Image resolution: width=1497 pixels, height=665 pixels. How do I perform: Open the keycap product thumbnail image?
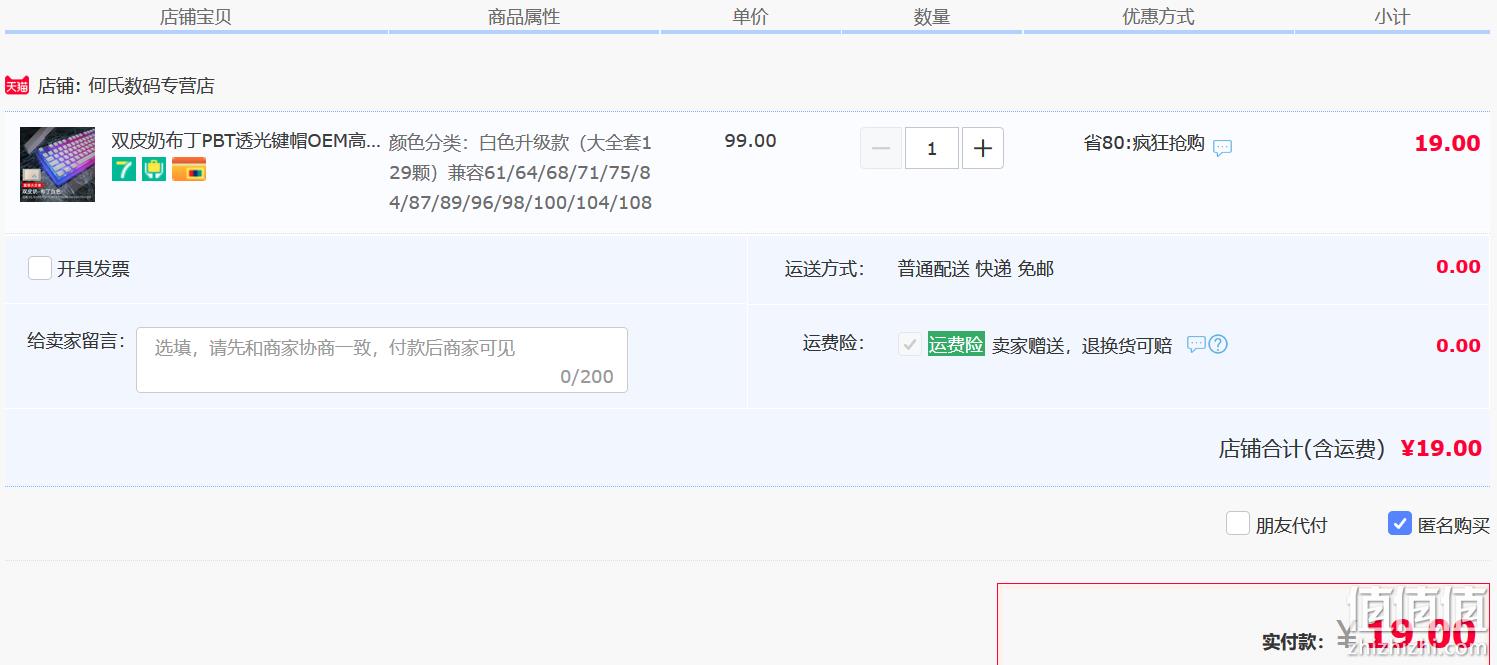(x=57, y=165)
